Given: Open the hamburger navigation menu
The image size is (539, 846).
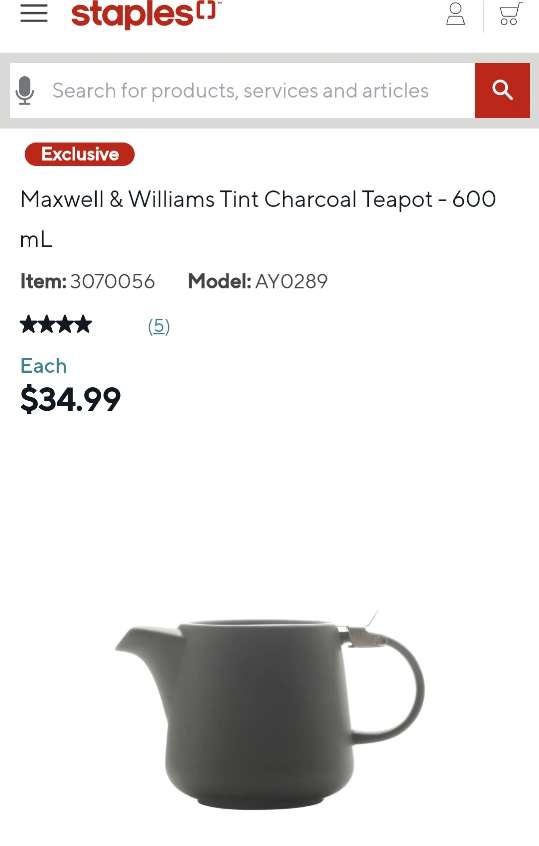Looking at the screenshot, I should (x=34, y=13).
